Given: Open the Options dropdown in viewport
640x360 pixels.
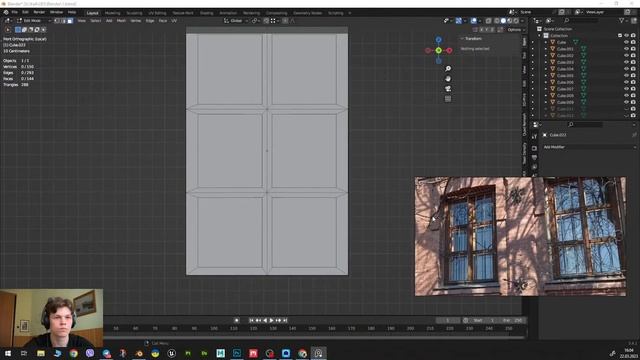Looking at the screenshot, I should tap(516, 30).
